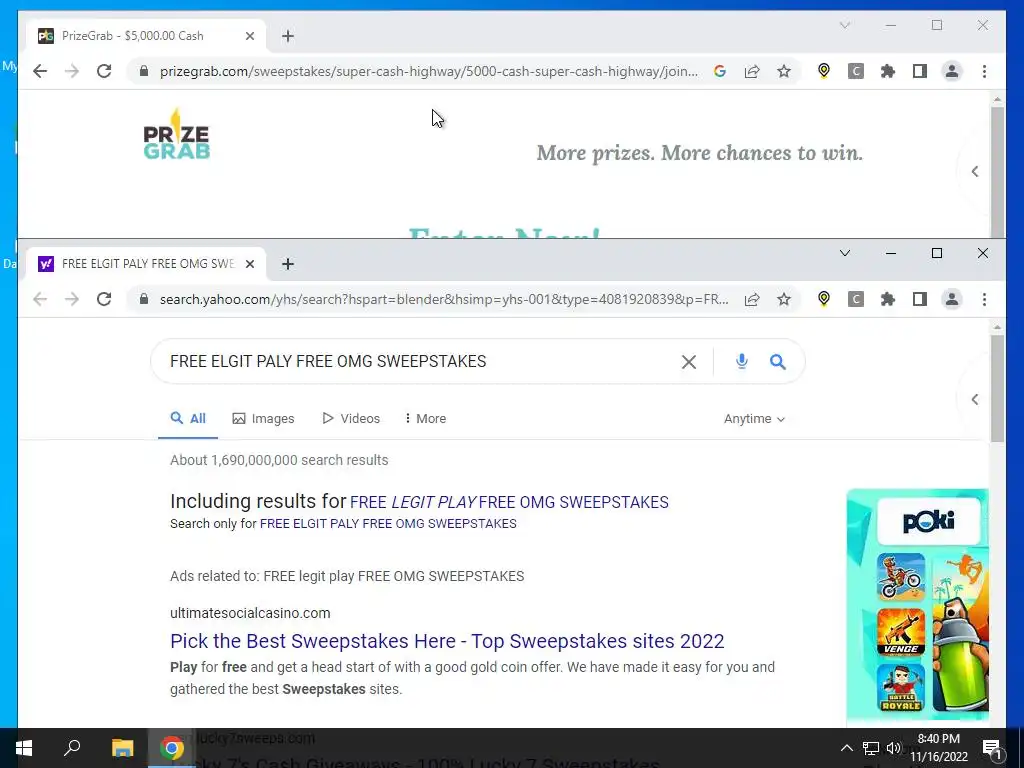The image size is (1024, 768).
Task: Click the PrizeGrab window address bar
Action: pyautogui.click(x=428, y=71)
